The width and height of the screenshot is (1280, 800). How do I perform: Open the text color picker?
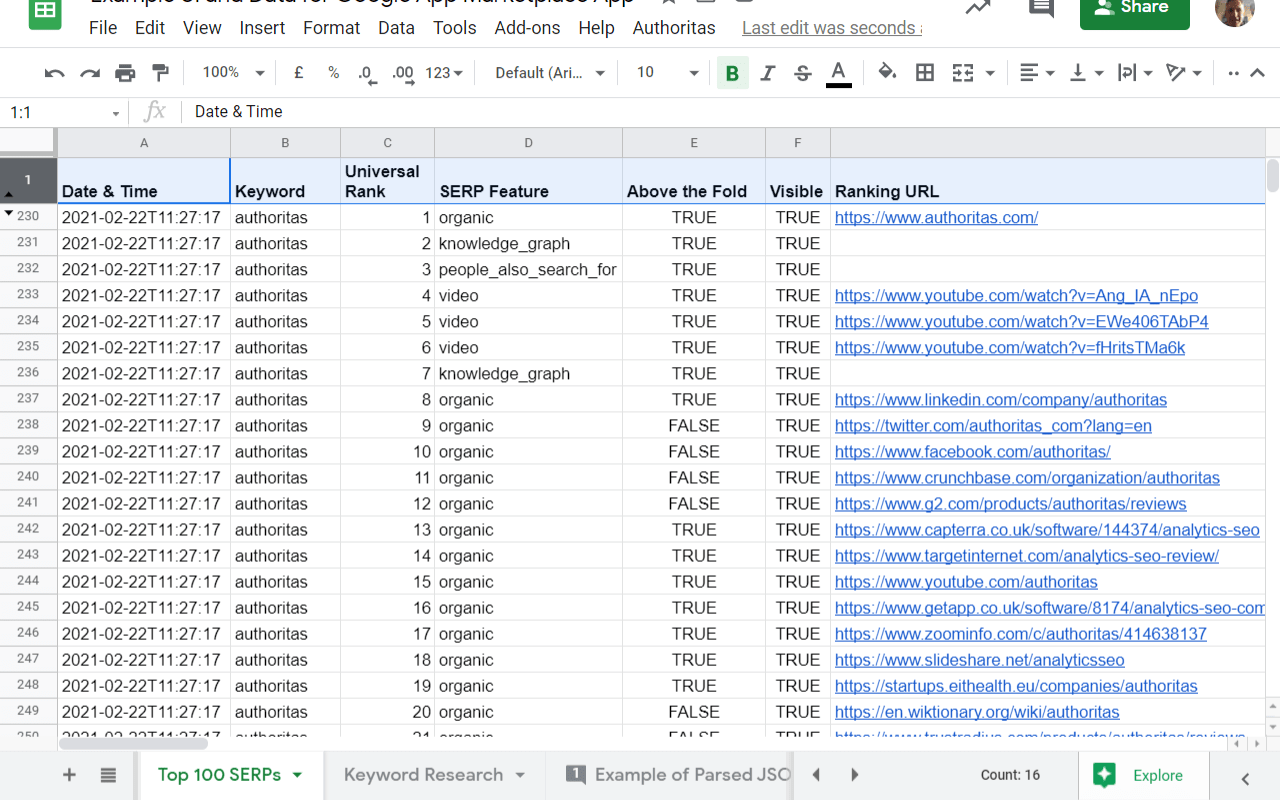coord(838,73)
